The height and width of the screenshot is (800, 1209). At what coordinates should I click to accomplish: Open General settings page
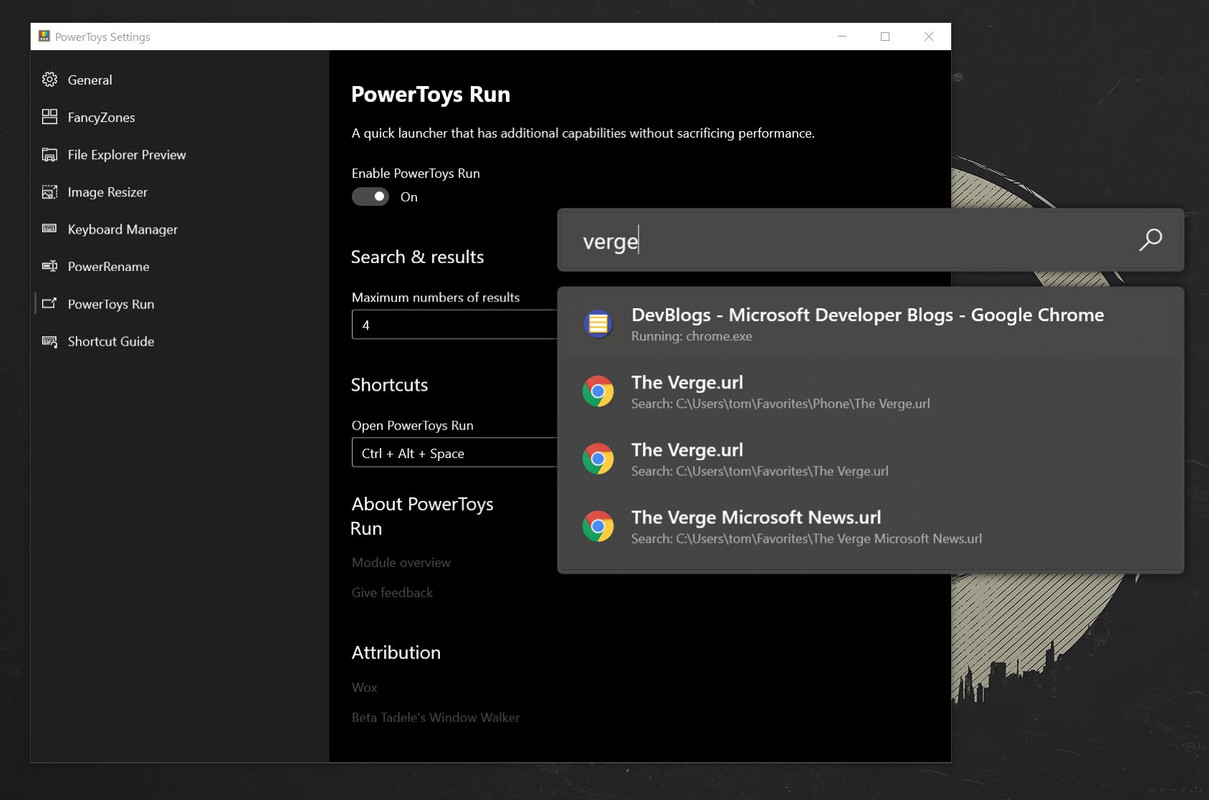[180, 79]
